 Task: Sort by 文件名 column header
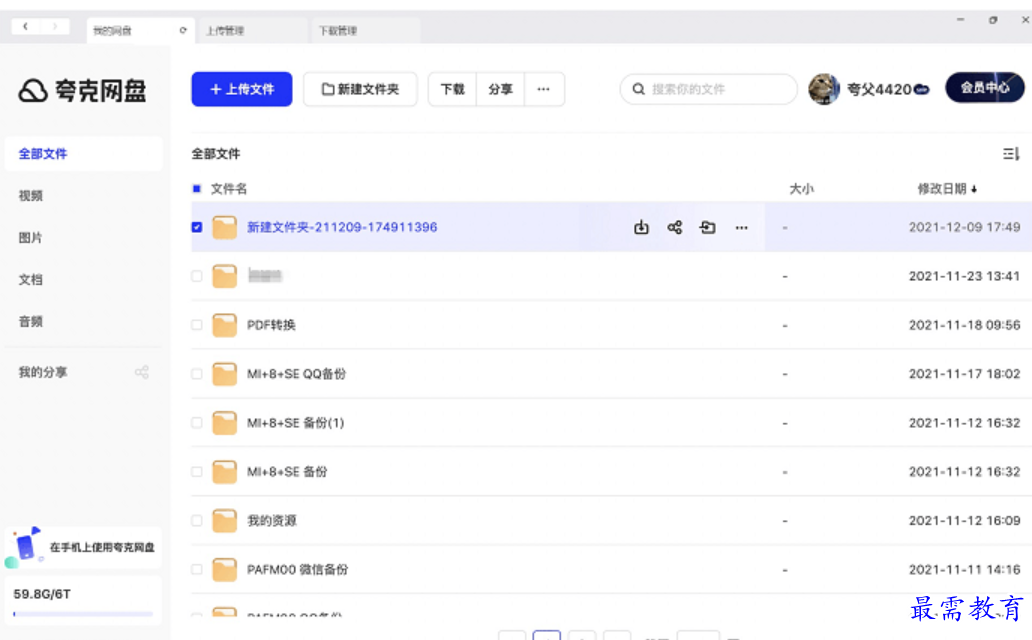tap(228, 189)
